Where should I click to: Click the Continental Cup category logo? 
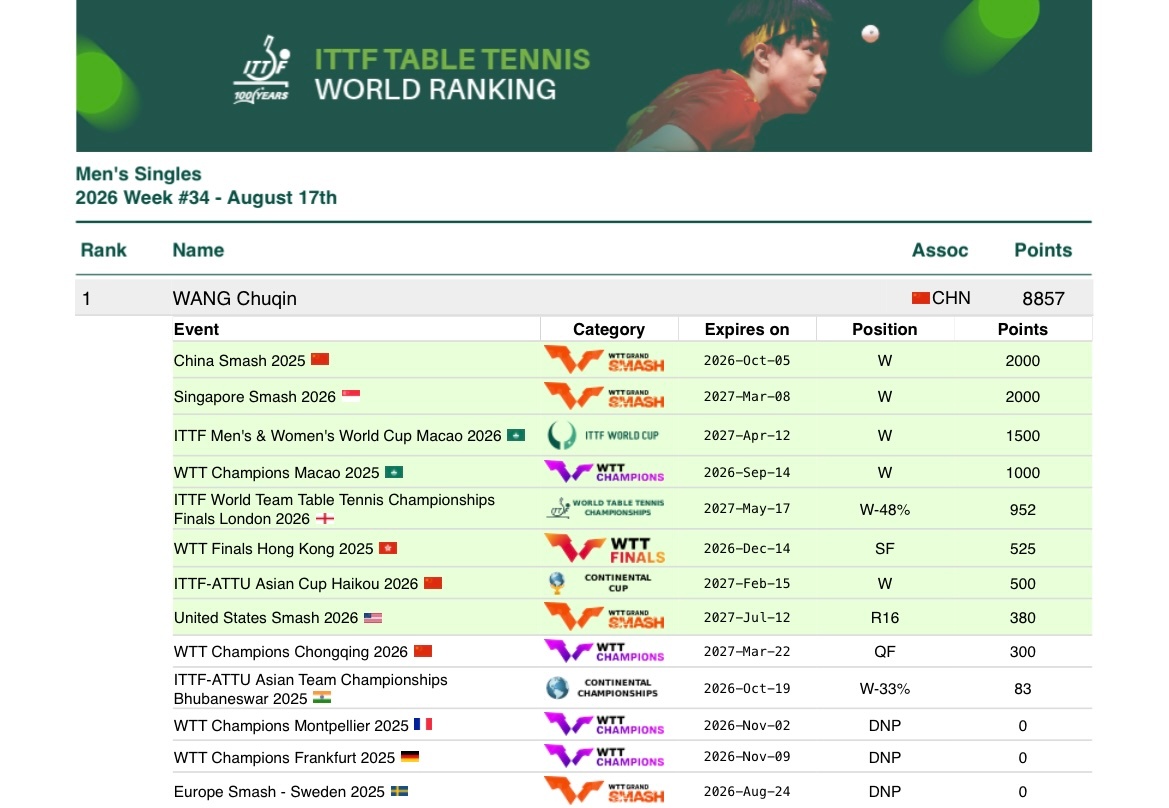(x=601, y=583)
